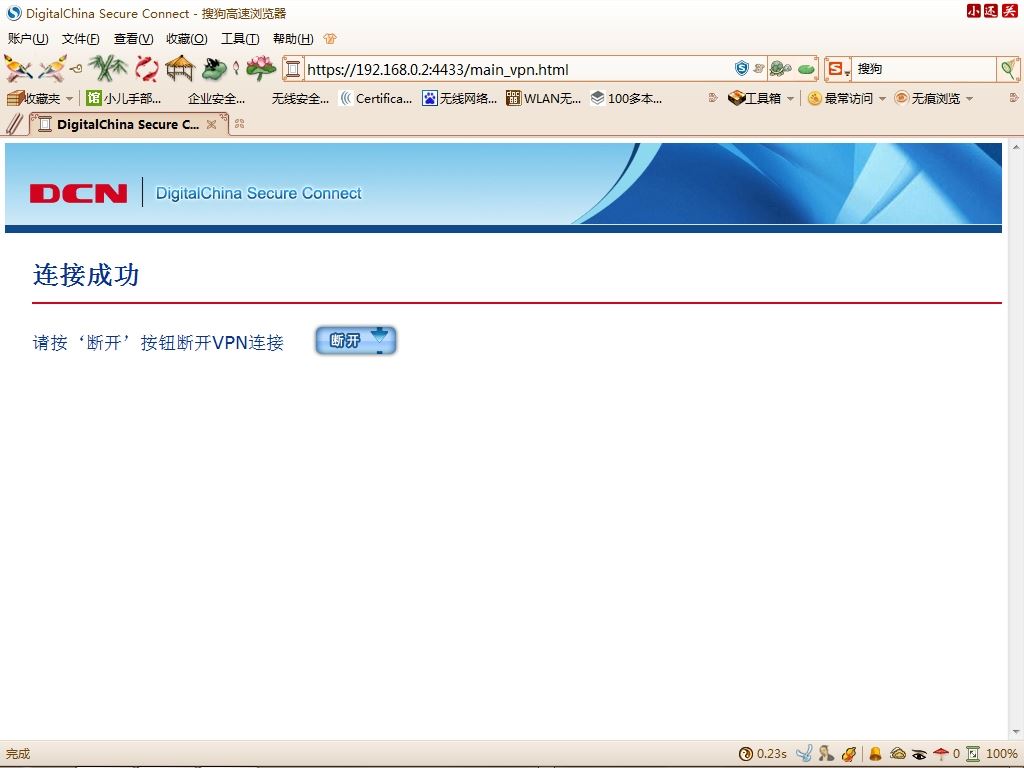The height and width of the screenshot is (768, 1024).
Task: Click the golden bell icon in the status bar
Action: click(875, 754)
